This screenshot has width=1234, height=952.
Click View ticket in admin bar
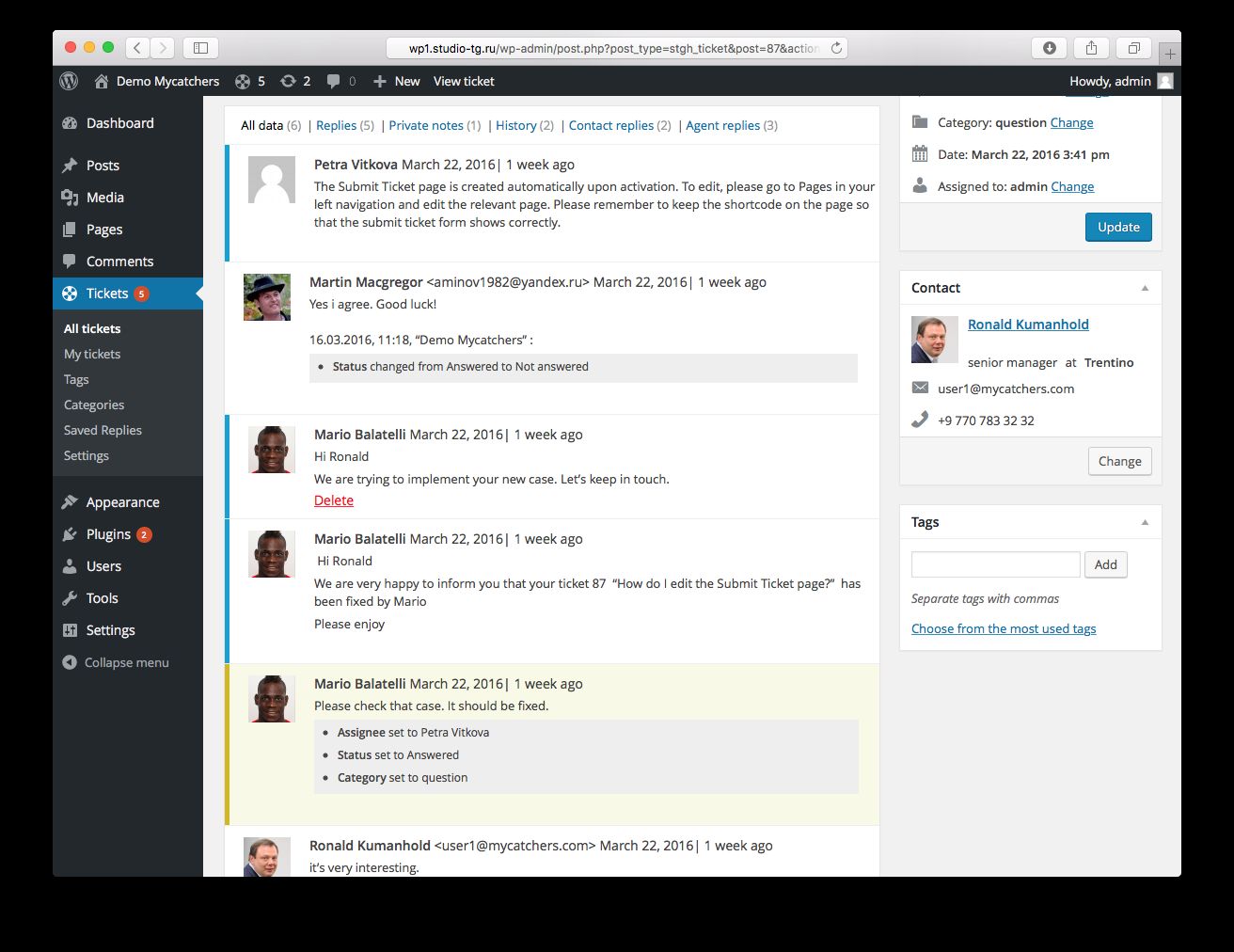tap(464, 82)
